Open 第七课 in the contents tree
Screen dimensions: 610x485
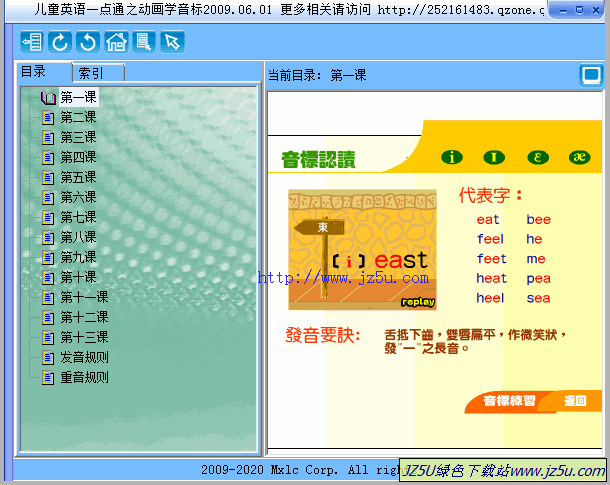tap(78, 217)
